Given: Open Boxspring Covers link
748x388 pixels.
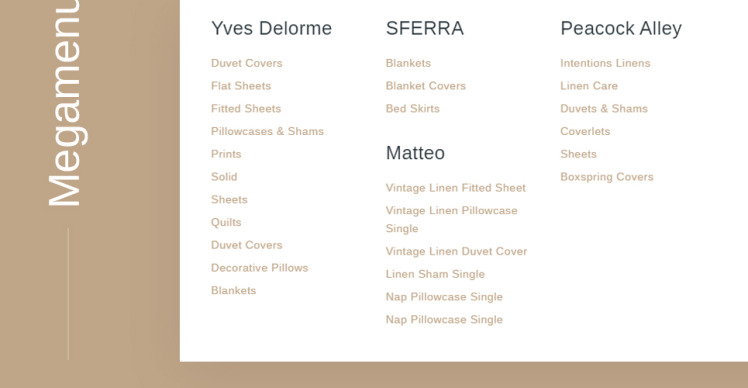Looking at the screenshot, I should pyautogui.click(x=607, y=177).
